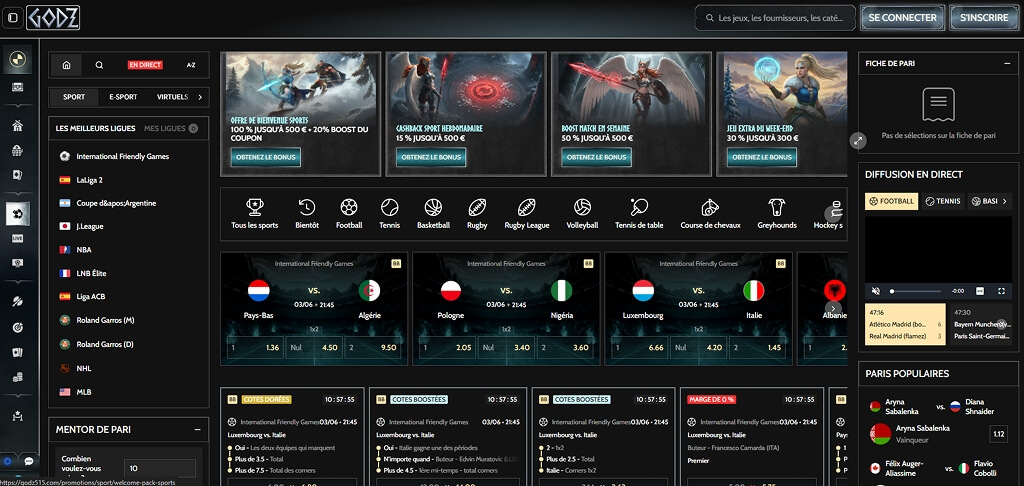Bet on Italie at odds 1.45
The image size is (1024, 486).
[756, 348]
